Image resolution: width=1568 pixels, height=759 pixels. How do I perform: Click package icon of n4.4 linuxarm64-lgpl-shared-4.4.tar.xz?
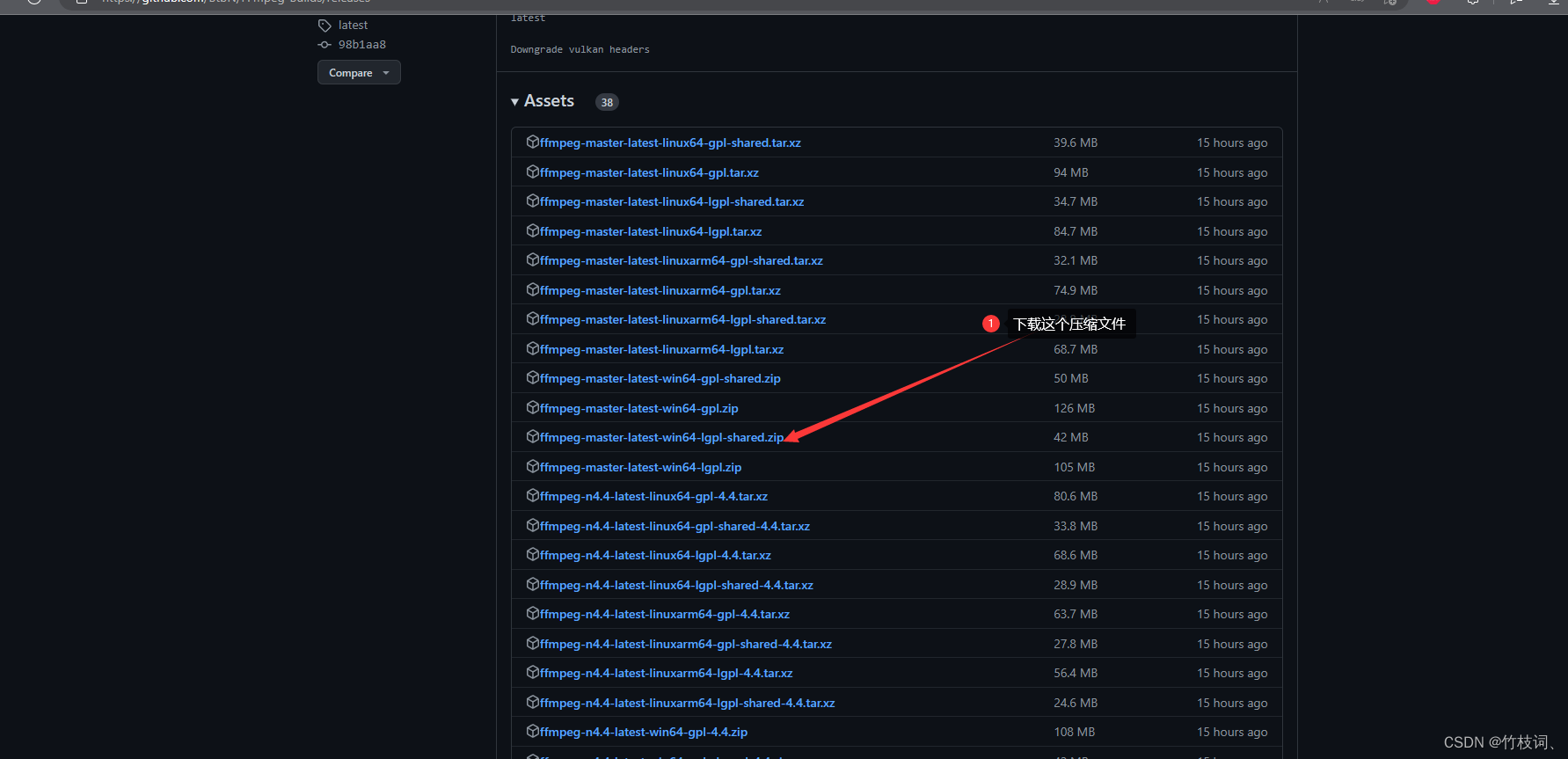pos(533,702)
